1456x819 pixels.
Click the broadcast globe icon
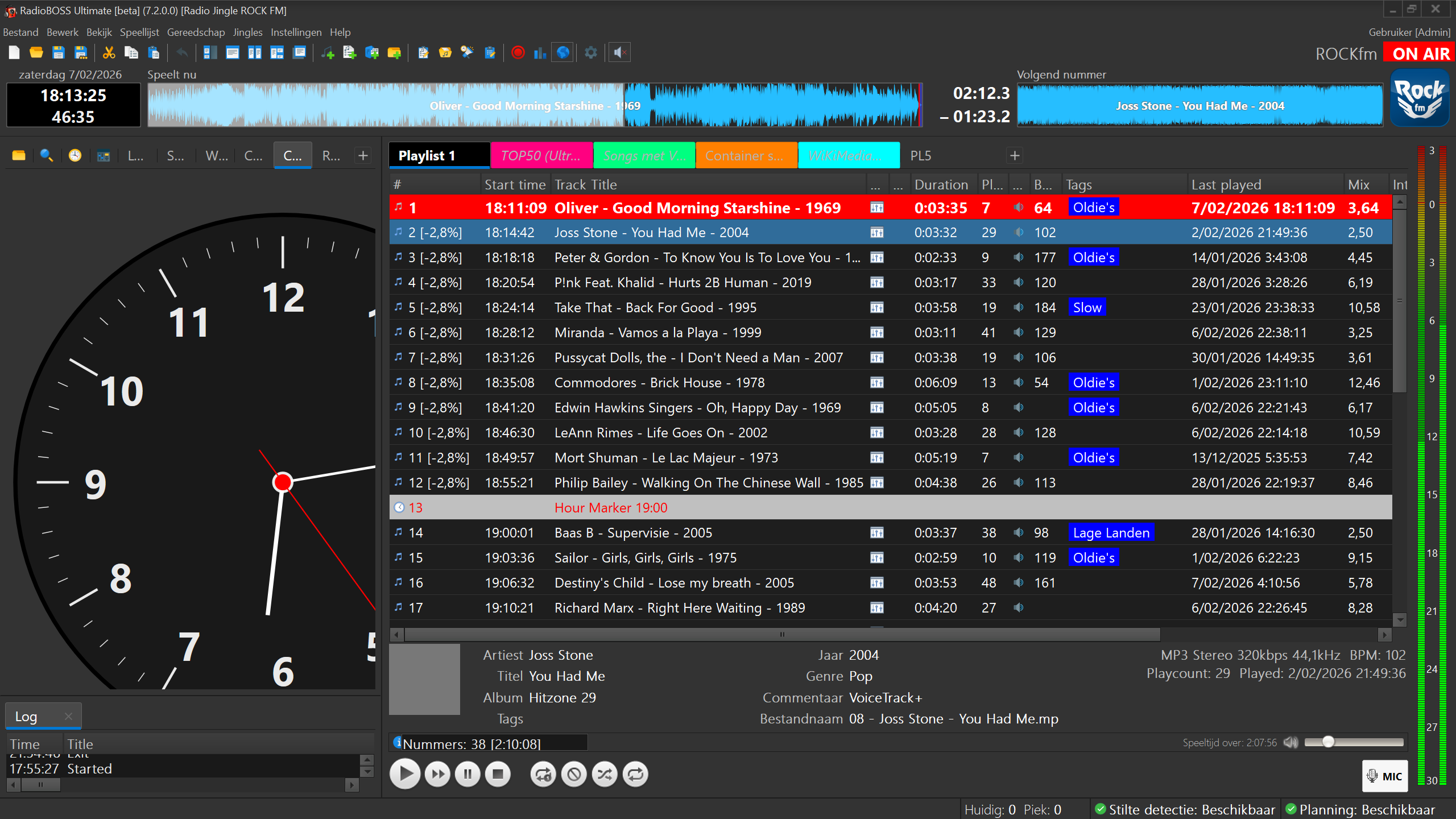[x=562, y=53]
